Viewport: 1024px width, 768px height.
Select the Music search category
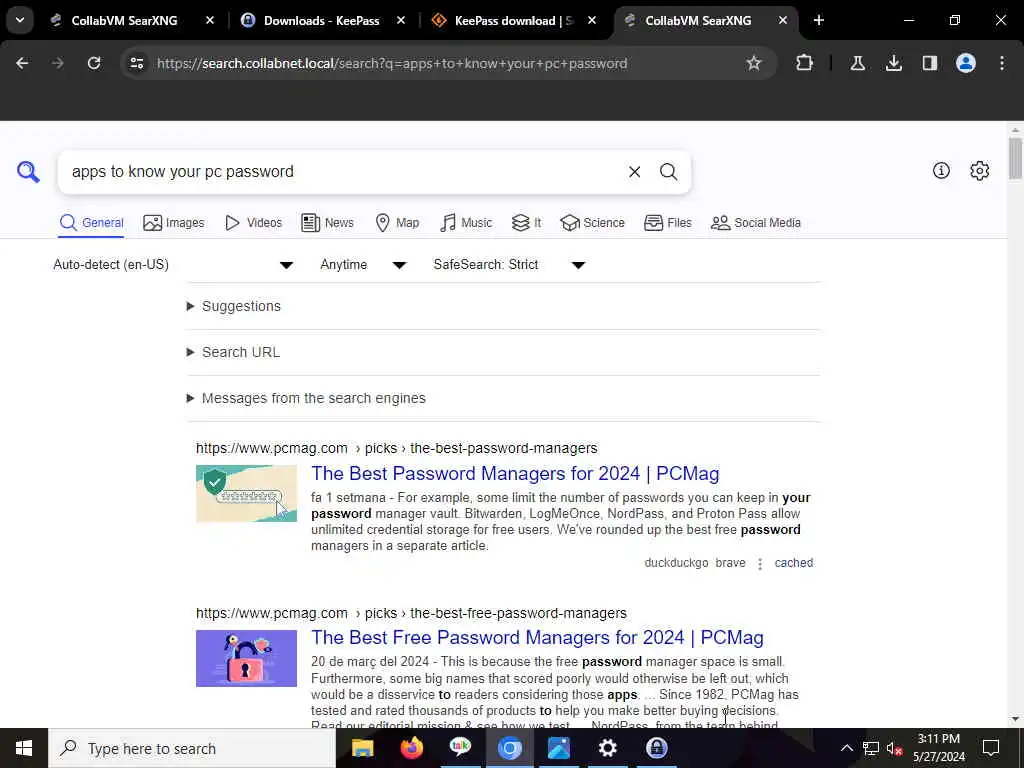click(466, 223)
